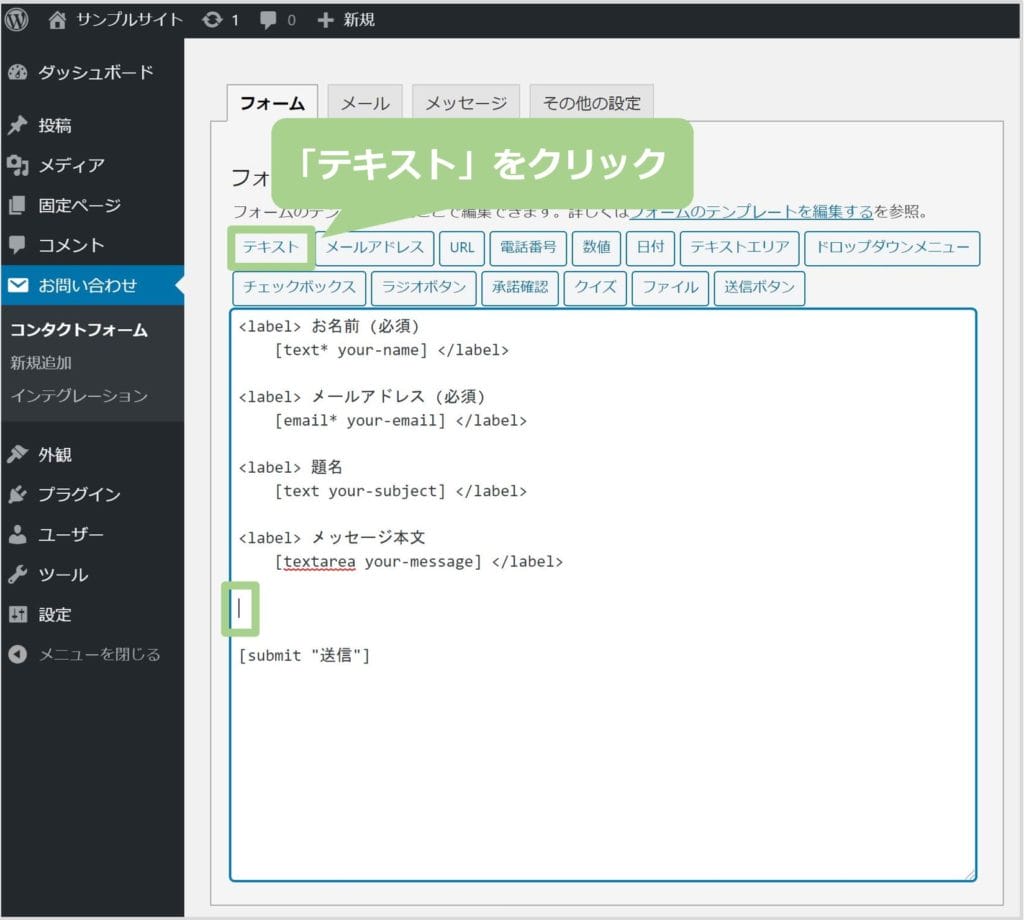
Task: Switch to the メール tab
Action: tap(365, 103)
